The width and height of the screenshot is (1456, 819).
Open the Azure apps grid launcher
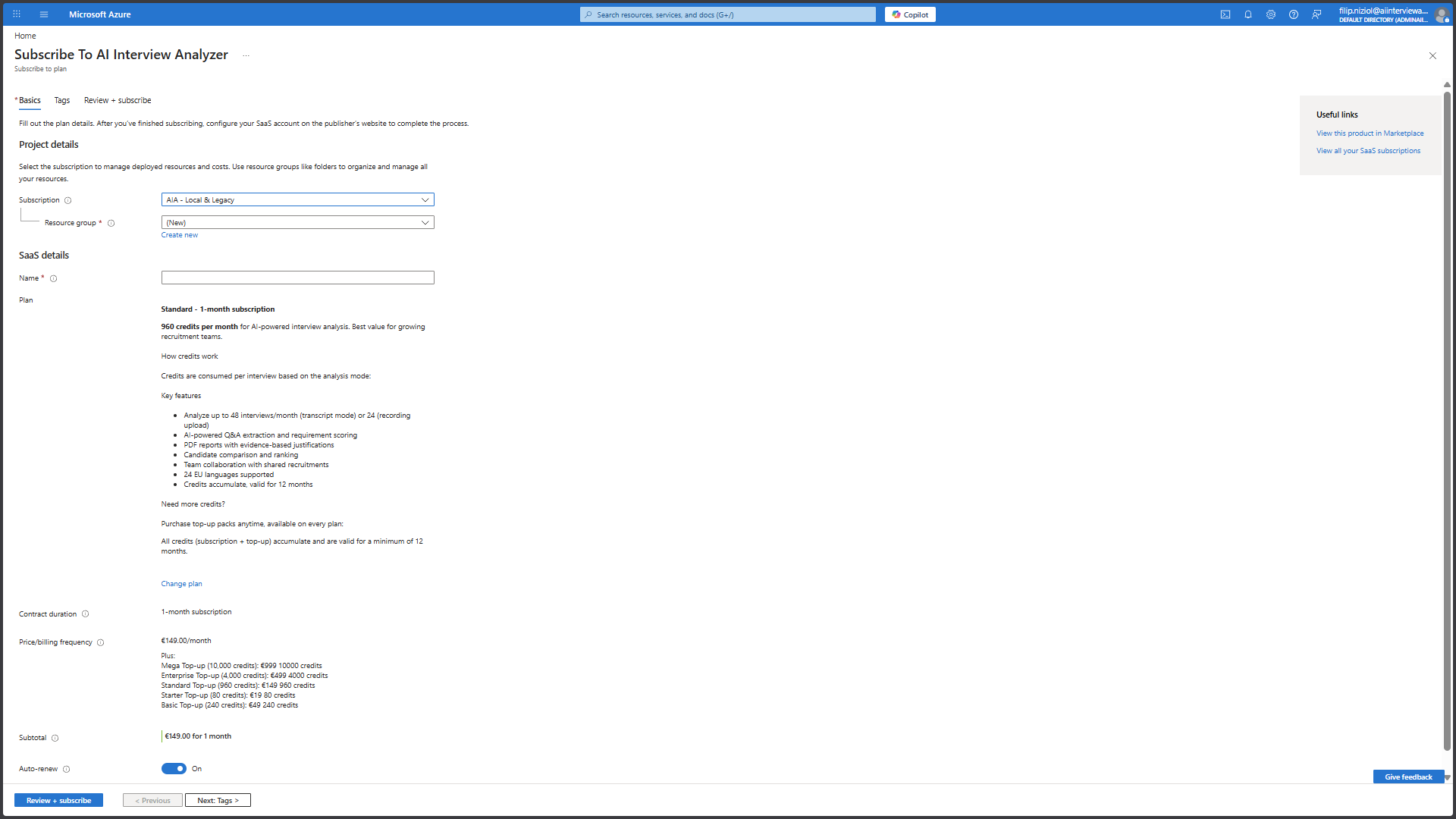(x=17, y=14)
